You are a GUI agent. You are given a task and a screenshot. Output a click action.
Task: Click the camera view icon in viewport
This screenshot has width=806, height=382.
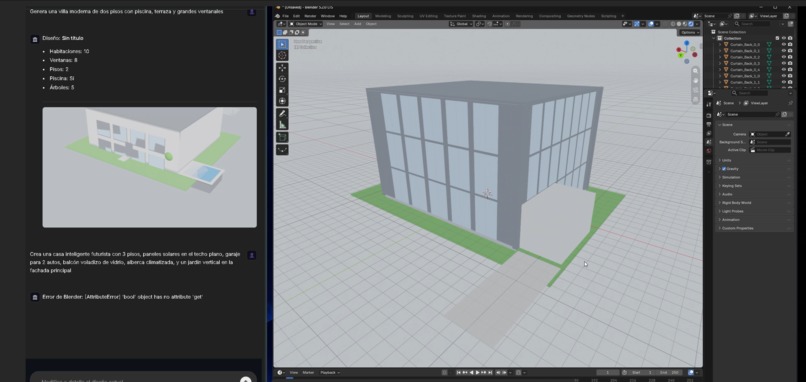(x=695, y=89)
